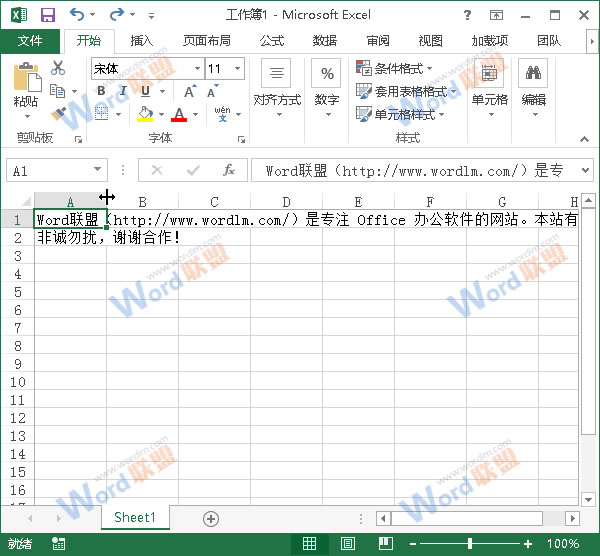Open ribbon display options icon
This screenshot has width=600, height=556.
[496, 15]
